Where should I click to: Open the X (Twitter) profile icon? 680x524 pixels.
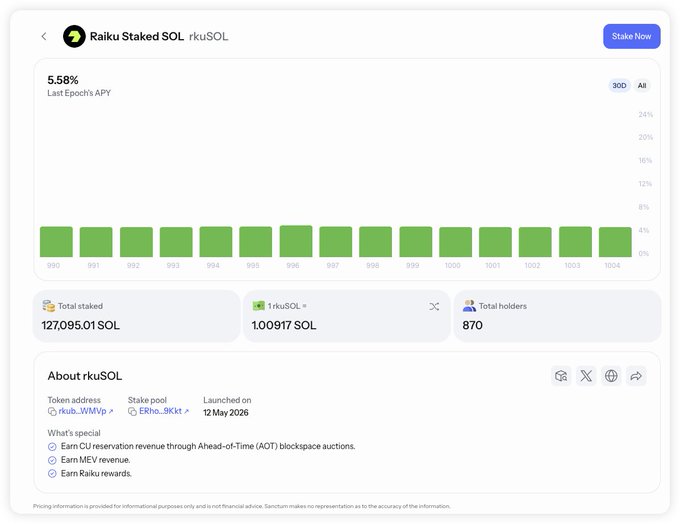(x=586, y=376)
